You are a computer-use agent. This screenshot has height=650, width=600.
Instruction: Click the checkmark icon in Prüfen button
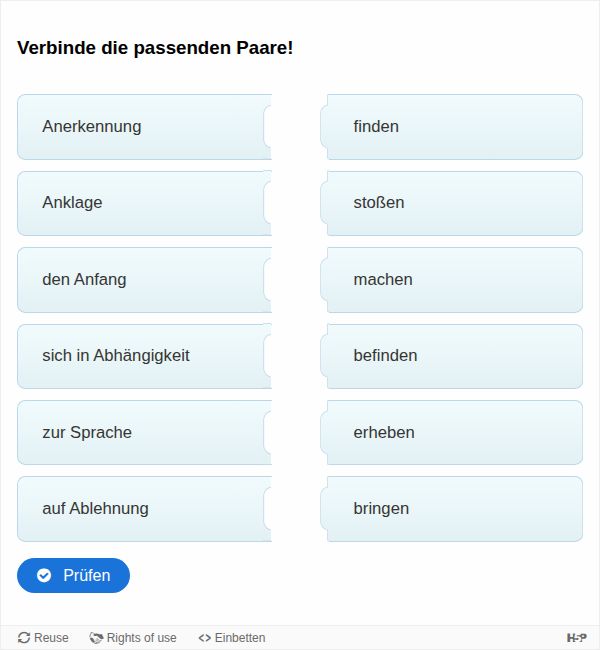(x=44, y=575)
